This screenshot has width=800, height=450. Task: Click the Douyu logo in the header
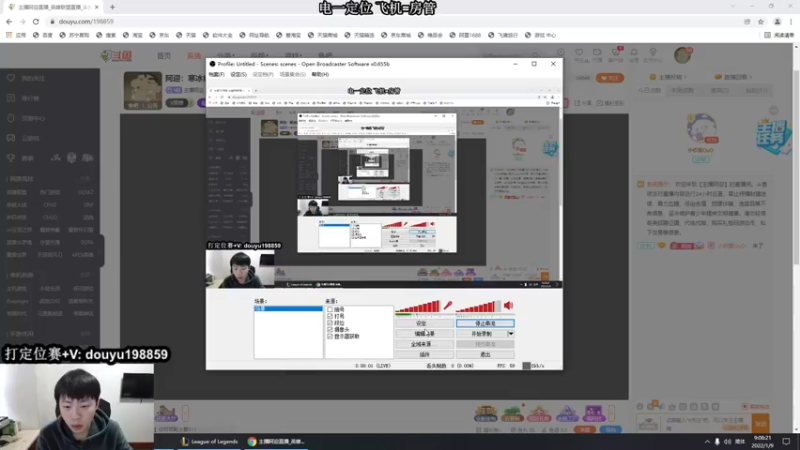tap(117, 56)
